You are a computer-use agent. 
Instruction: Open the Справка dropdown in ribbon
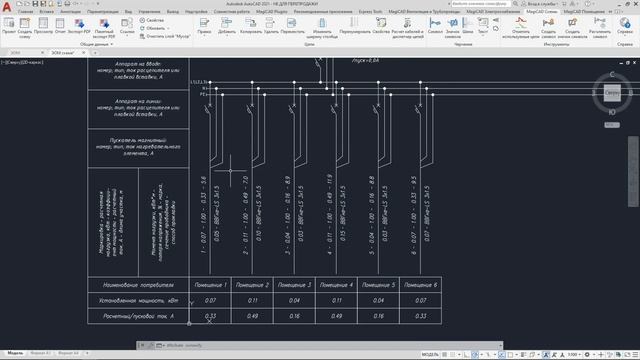click(625, 26)
